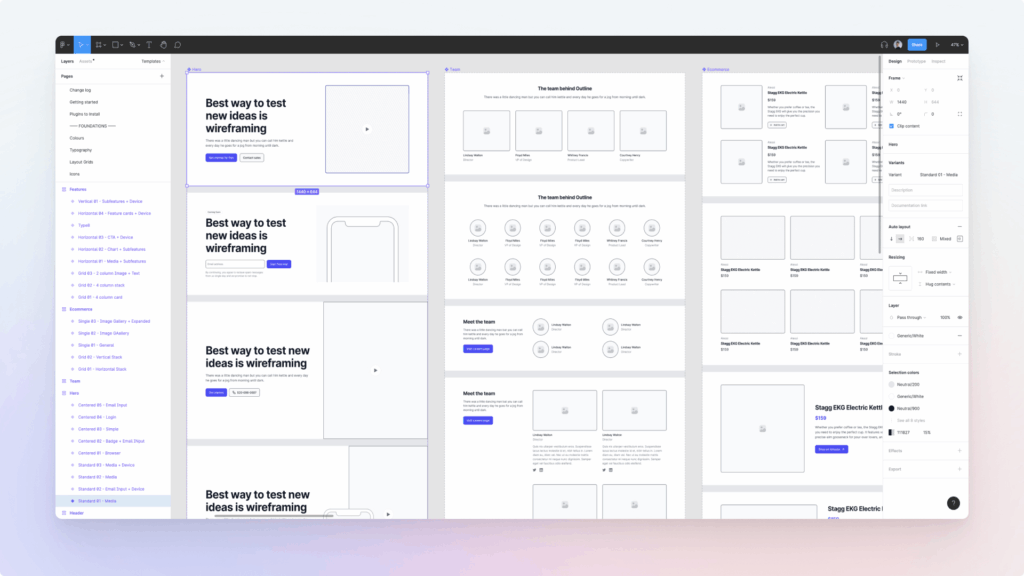Viewport: 1024px width, 576px height.
Task: Open the Change log page
Action: pyautogui.click(x=80, y=90)
